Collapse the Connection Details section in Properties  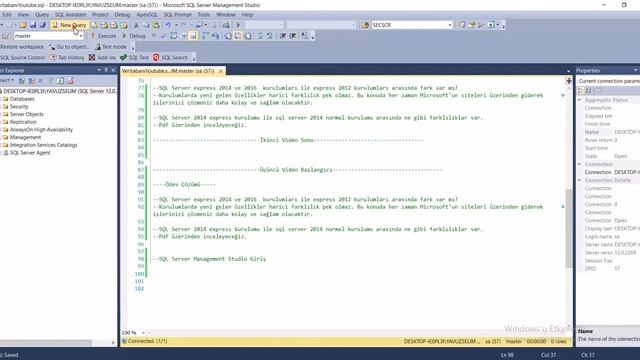tap(580, 180)
